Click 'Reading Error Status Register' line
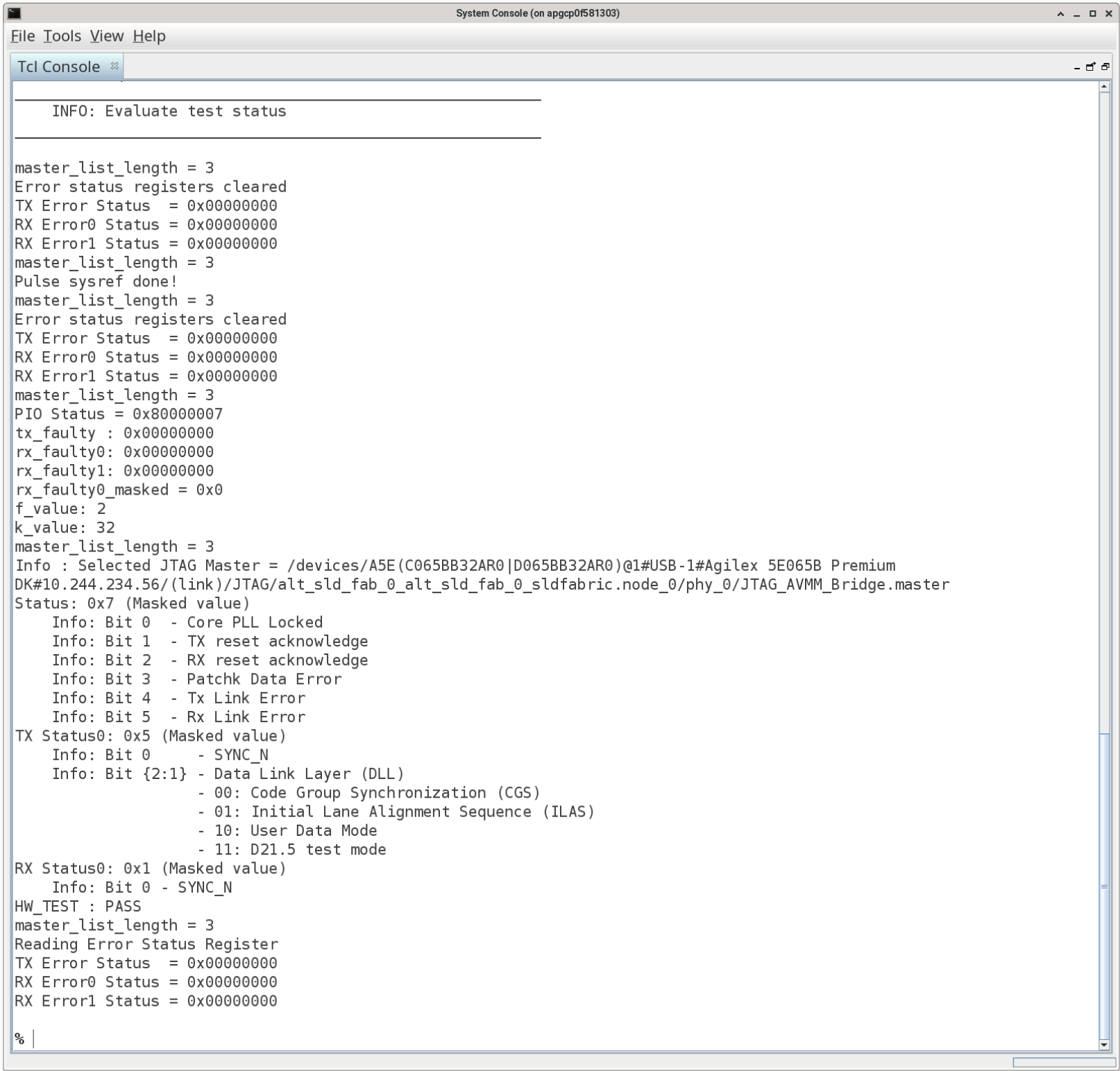This screenshot has height=1071, width=1120. pos(146,944)
